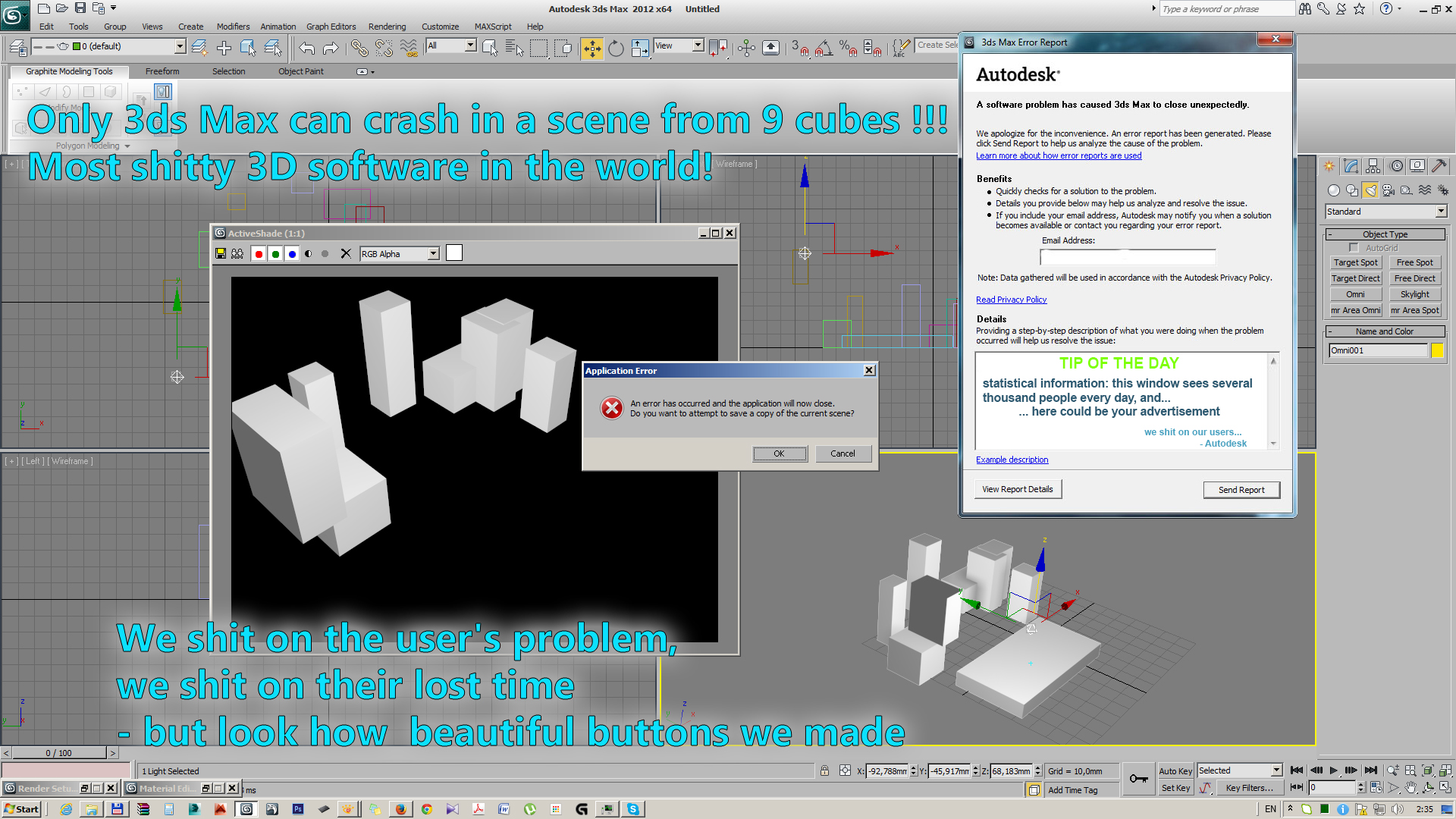
Task: Collapse the Name and Color rollout
Action: point(1385,331)
